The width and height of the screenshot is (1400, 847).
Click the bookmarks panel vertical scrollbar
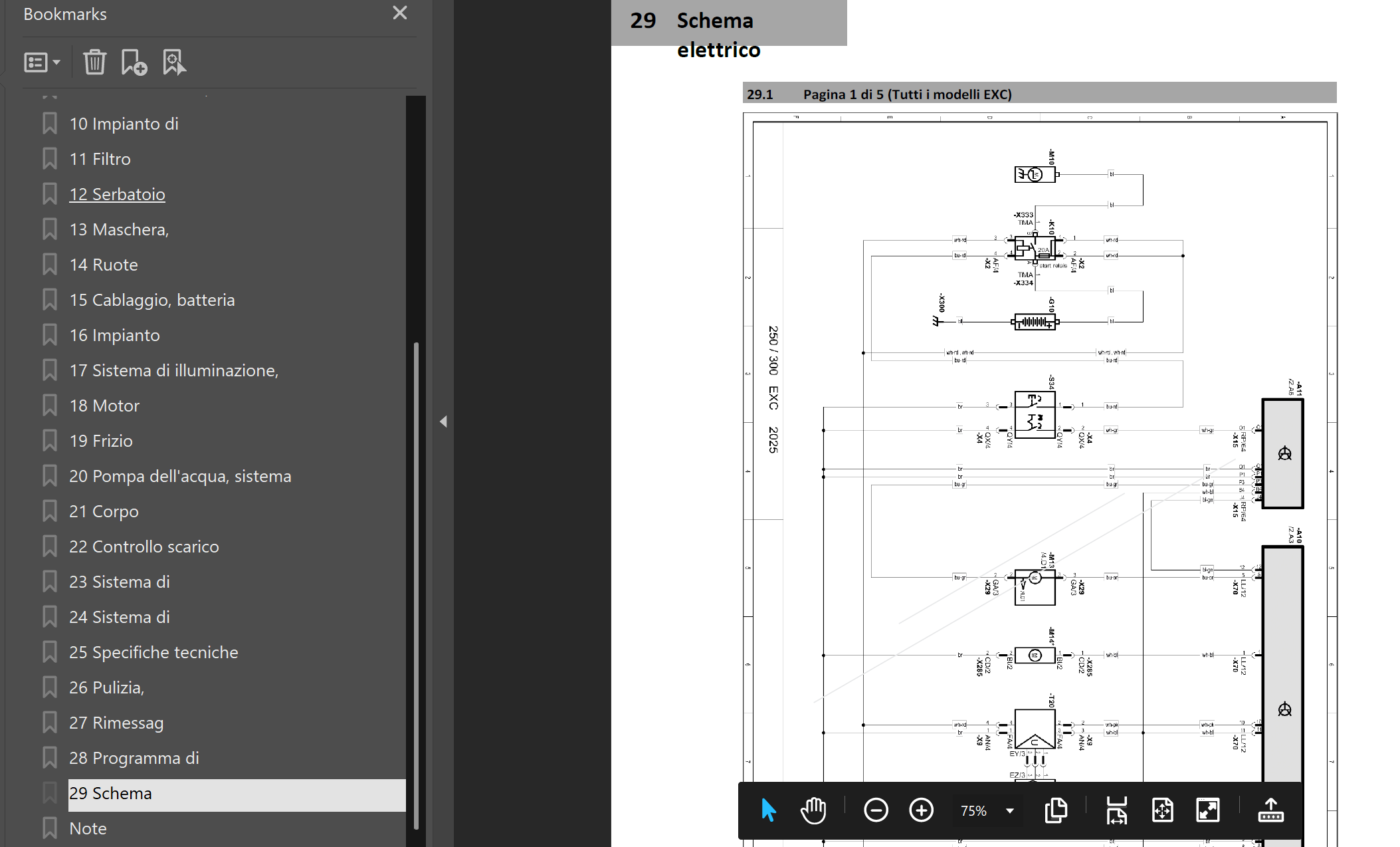click(x=416, y=585)
